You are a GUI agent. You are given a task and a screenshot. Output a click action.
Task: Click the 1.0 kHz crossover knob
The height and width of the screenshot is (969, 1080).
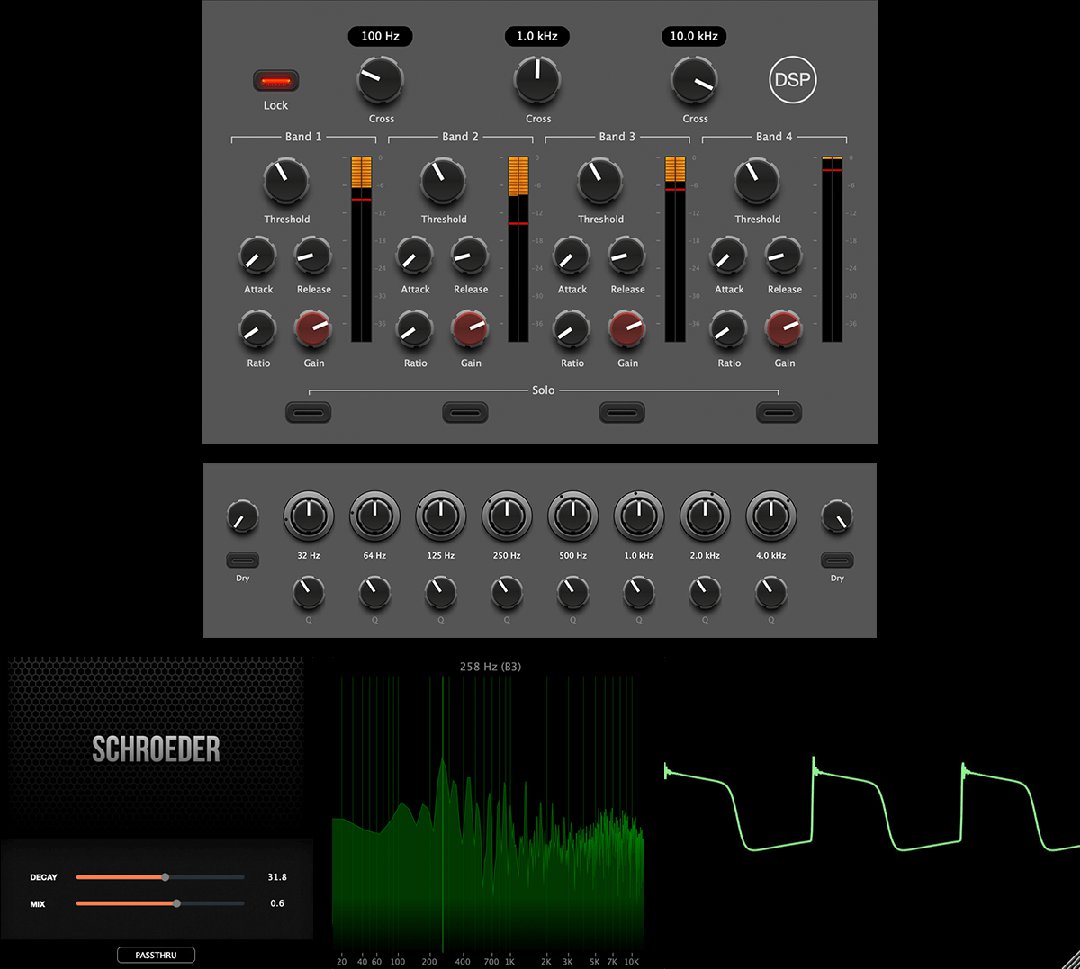(538, 81)
